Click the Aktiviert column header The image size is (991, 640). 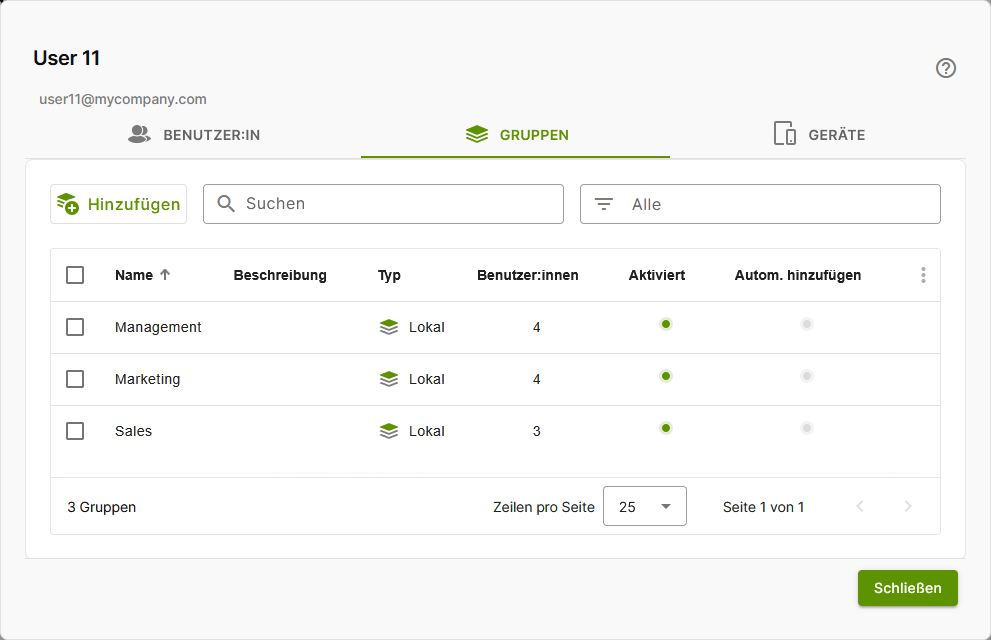pos(657,275)
